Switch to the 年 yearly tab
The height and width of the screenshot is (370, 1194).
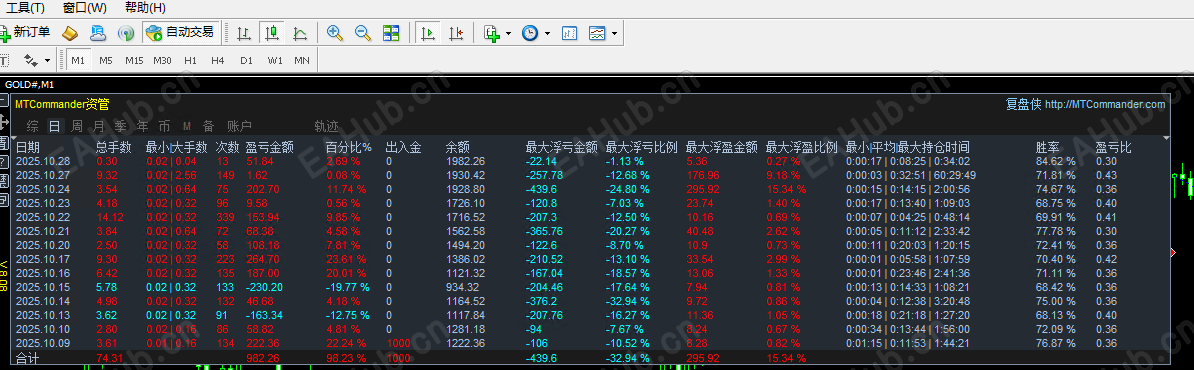pyautogui.click(x=143, y=126)
